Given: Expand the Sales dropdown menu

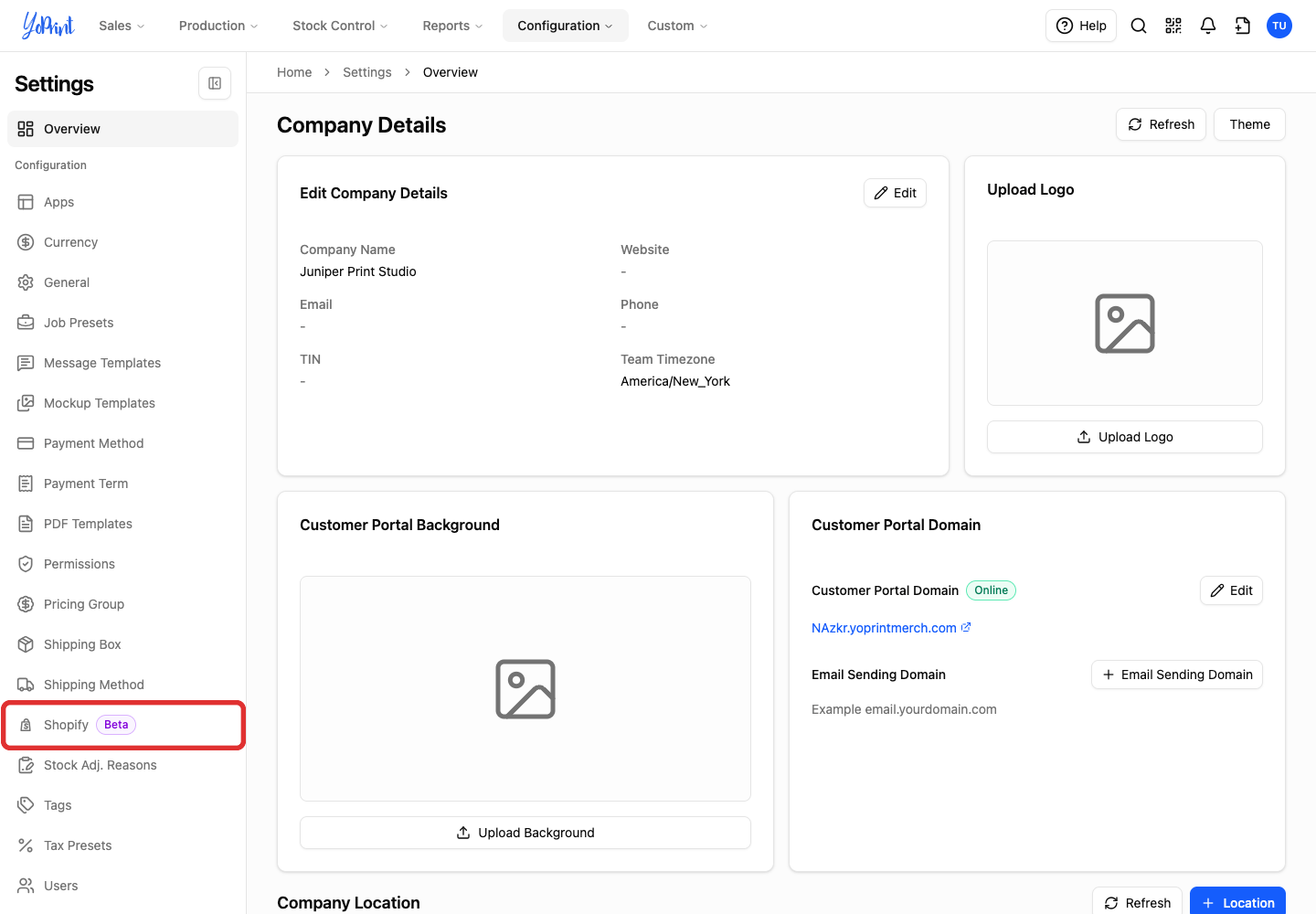Looking at the screenshot, I should (122, 26).
